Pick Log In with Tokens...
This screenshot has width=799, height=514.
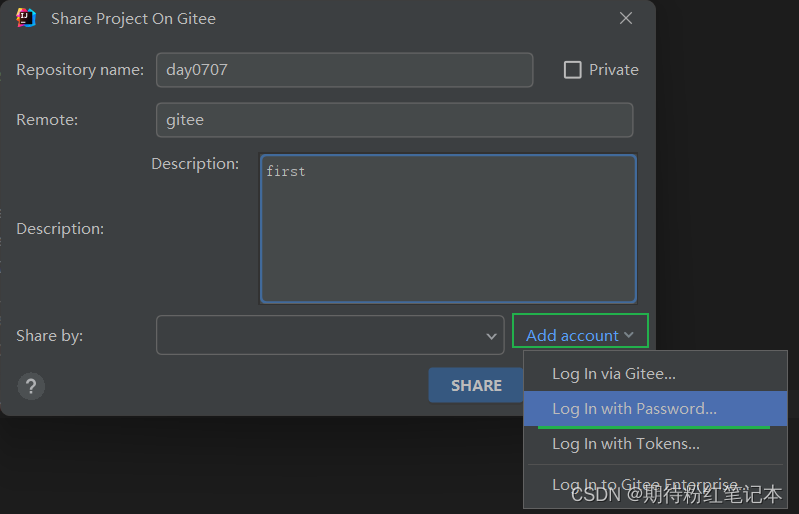point(655,444)
